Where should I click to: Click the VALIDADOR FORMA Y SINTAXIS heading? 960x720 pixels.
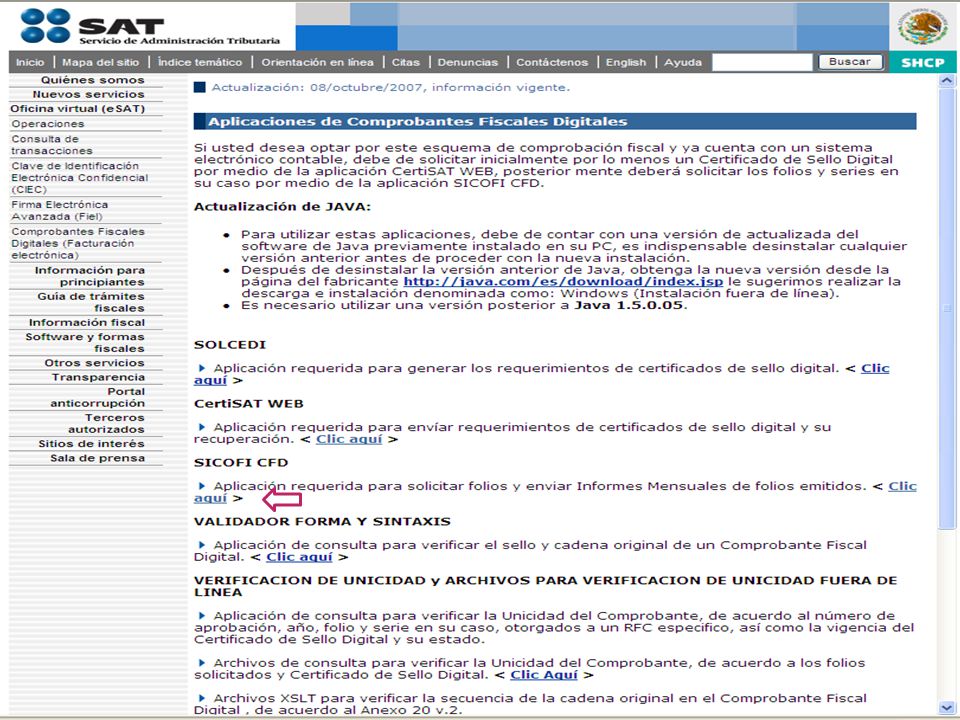tap(322, 522)
